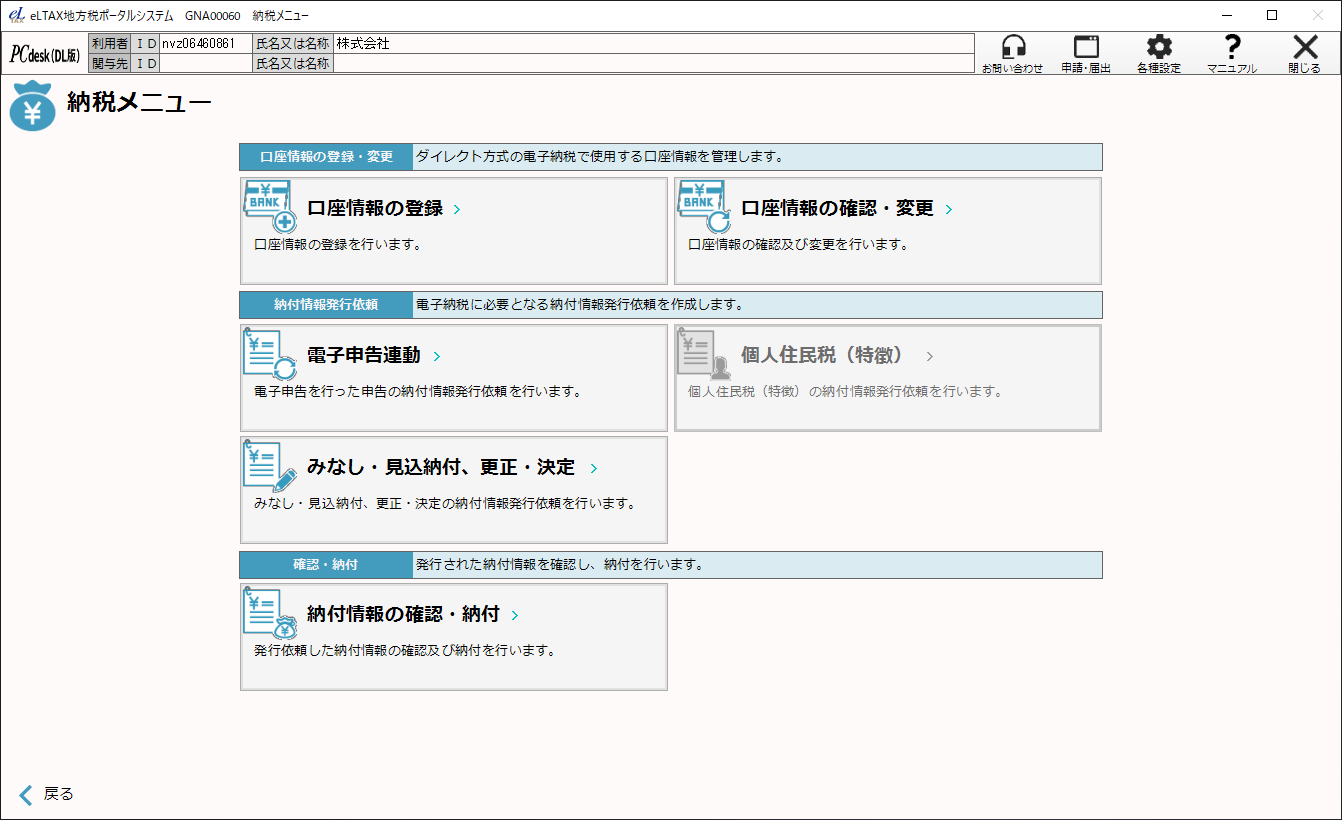Viewport: 1342px width, 820px height.
Task: Click the 口座情報の登録・変更 section header
Action: pyautogui.click(x=326, y=157)
